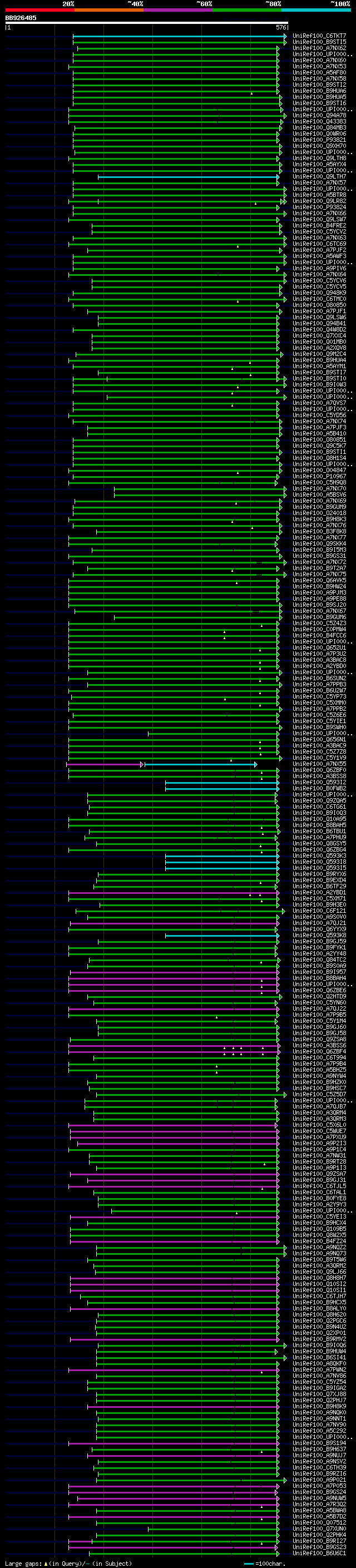Click the purple alignment segment of UniRef100_A7NX55
Screen dimensions: 356x1568
pos(104,764)
